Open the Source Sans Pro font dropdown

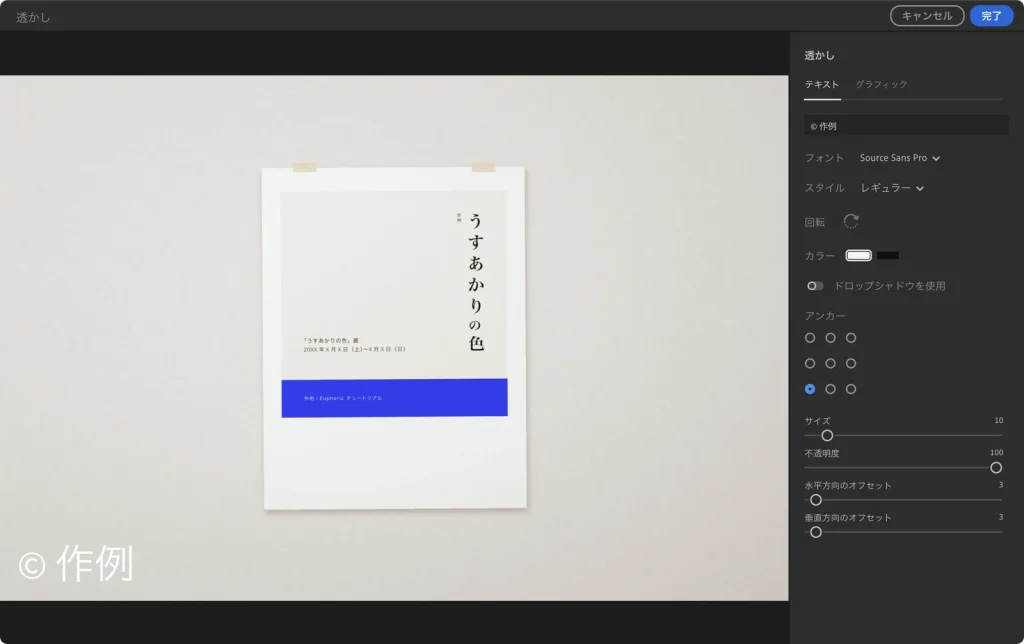899,158
